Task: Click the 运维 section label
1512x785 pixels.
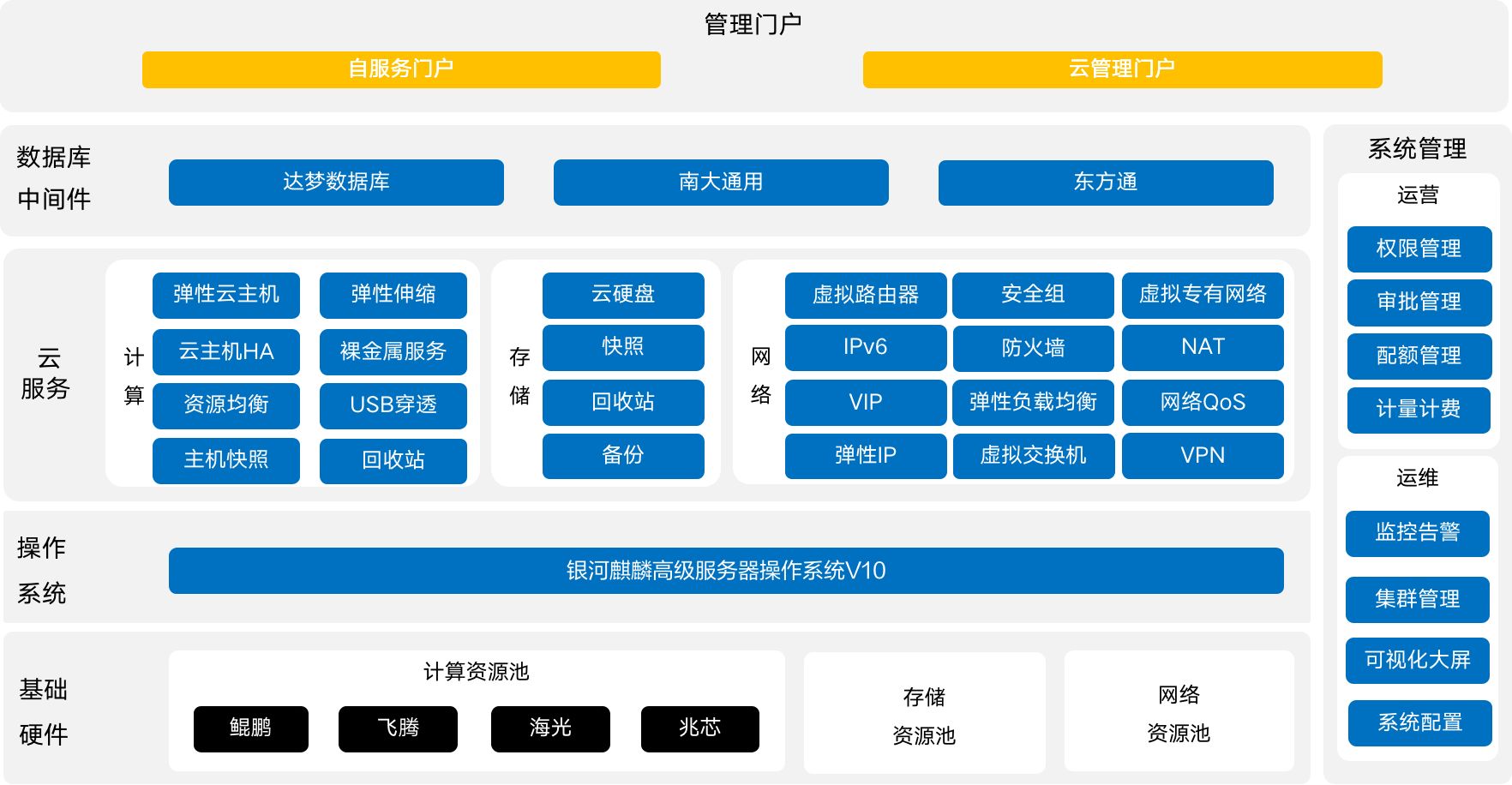Action: point(1418,478)
